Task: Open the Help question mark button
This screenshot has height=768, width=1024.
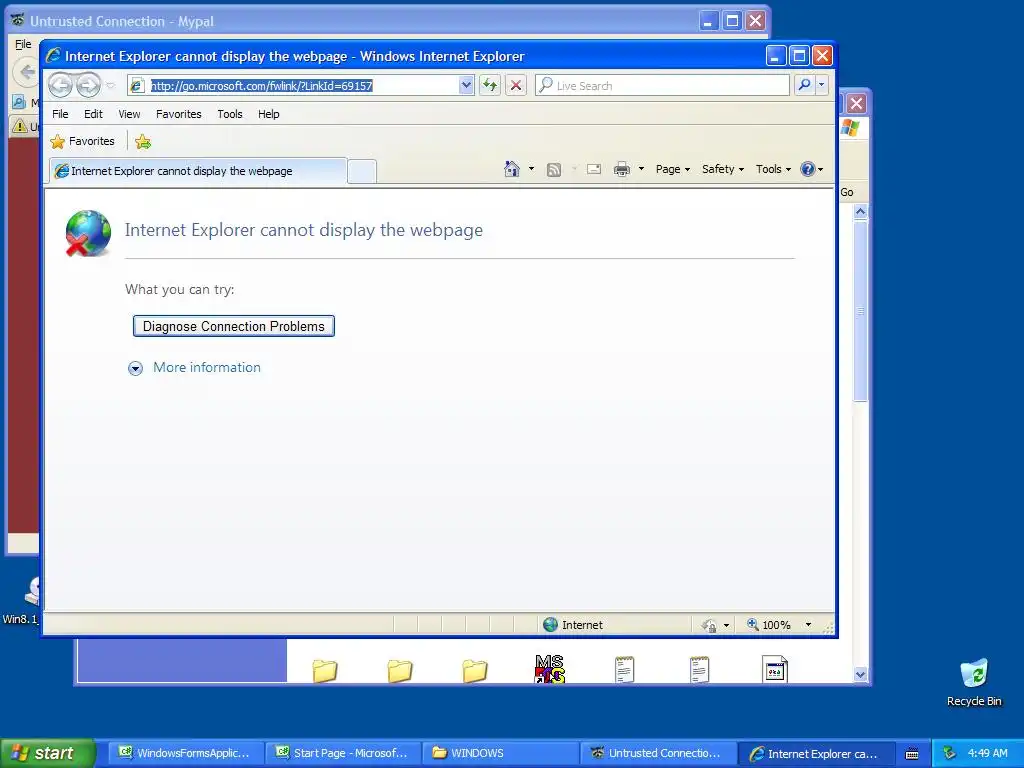Action: [812, 169]
